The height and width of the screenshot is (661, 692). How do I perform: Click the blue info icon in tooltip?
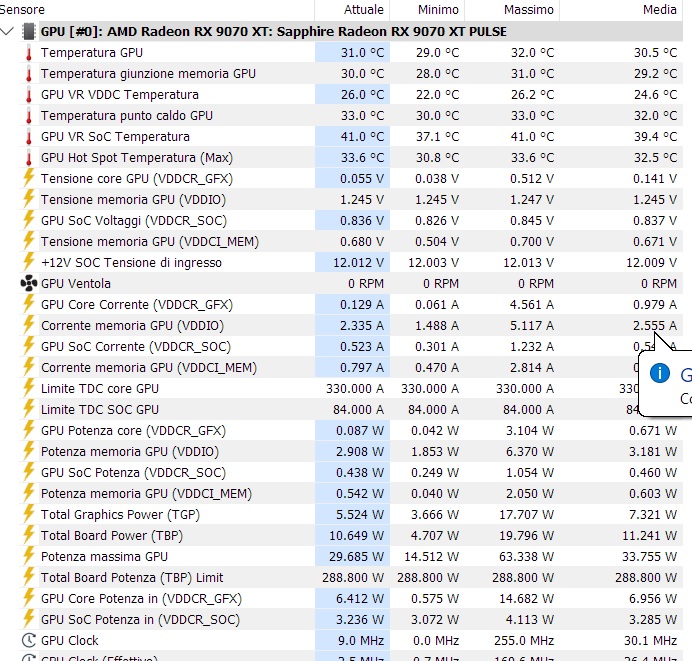[x=660, y=373]
